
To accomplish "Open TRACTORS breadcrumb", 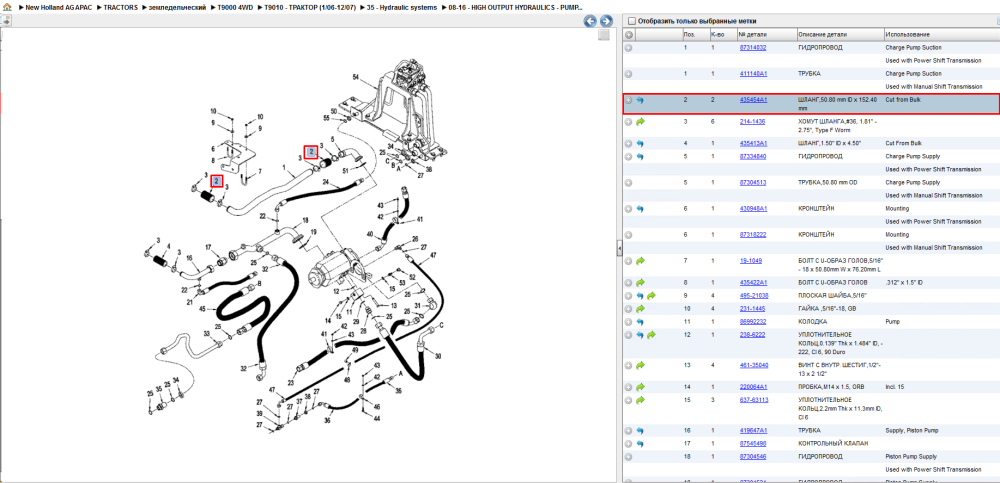I will pyautogui.click(x=121, y=7).
